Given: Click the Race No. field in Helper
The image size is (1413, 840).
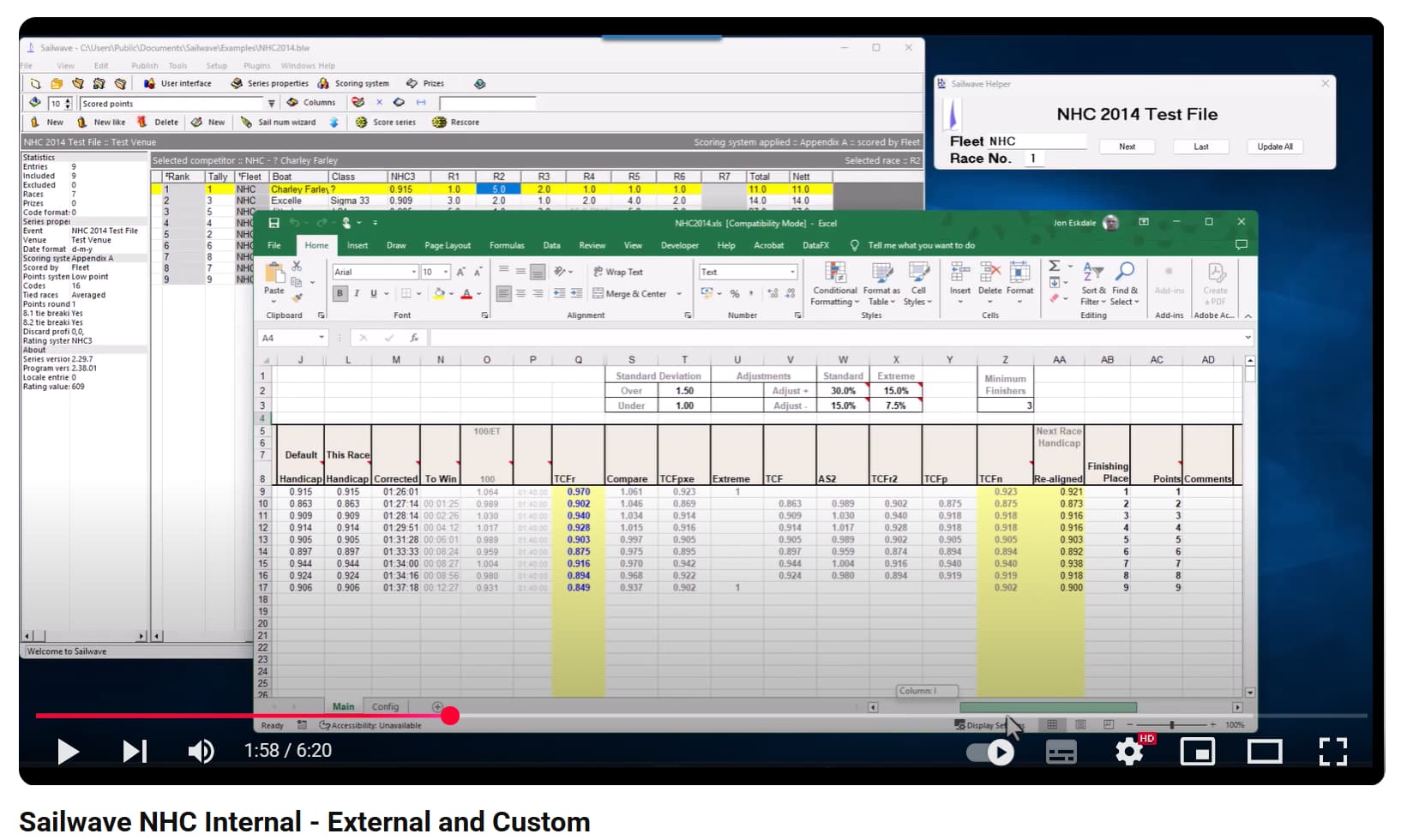Looking at the screenshot, I should (1035, 159).
